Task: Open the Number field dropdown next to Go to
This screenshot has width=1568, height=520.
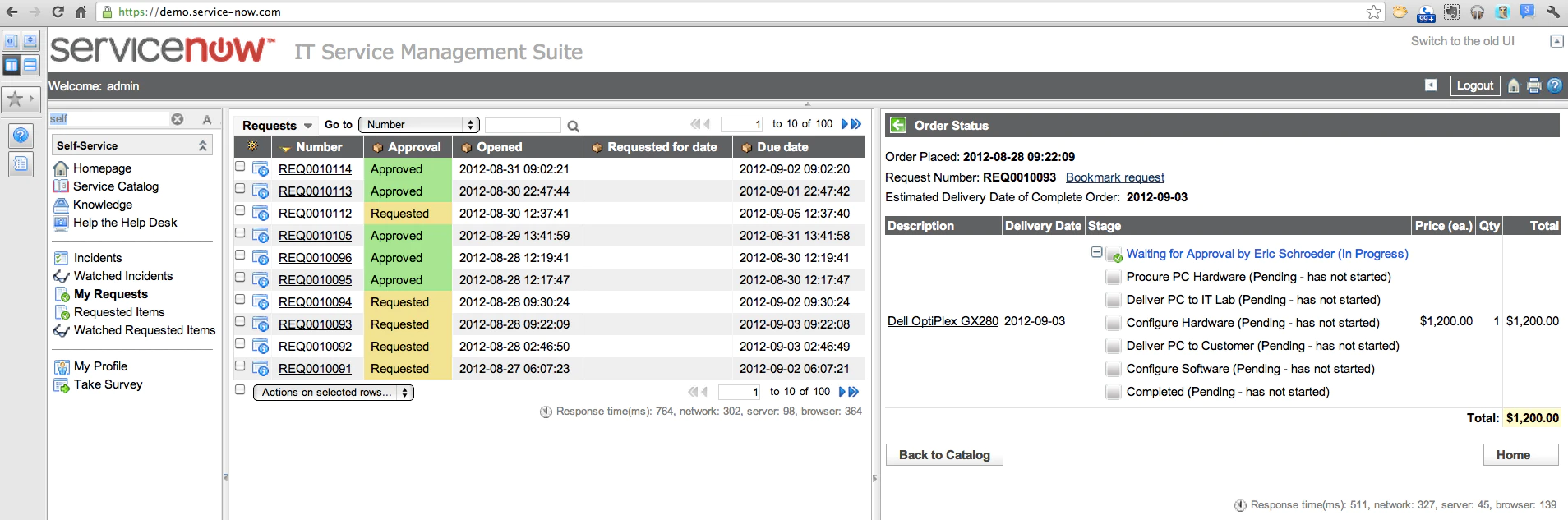Action: (x=419, y=125)
